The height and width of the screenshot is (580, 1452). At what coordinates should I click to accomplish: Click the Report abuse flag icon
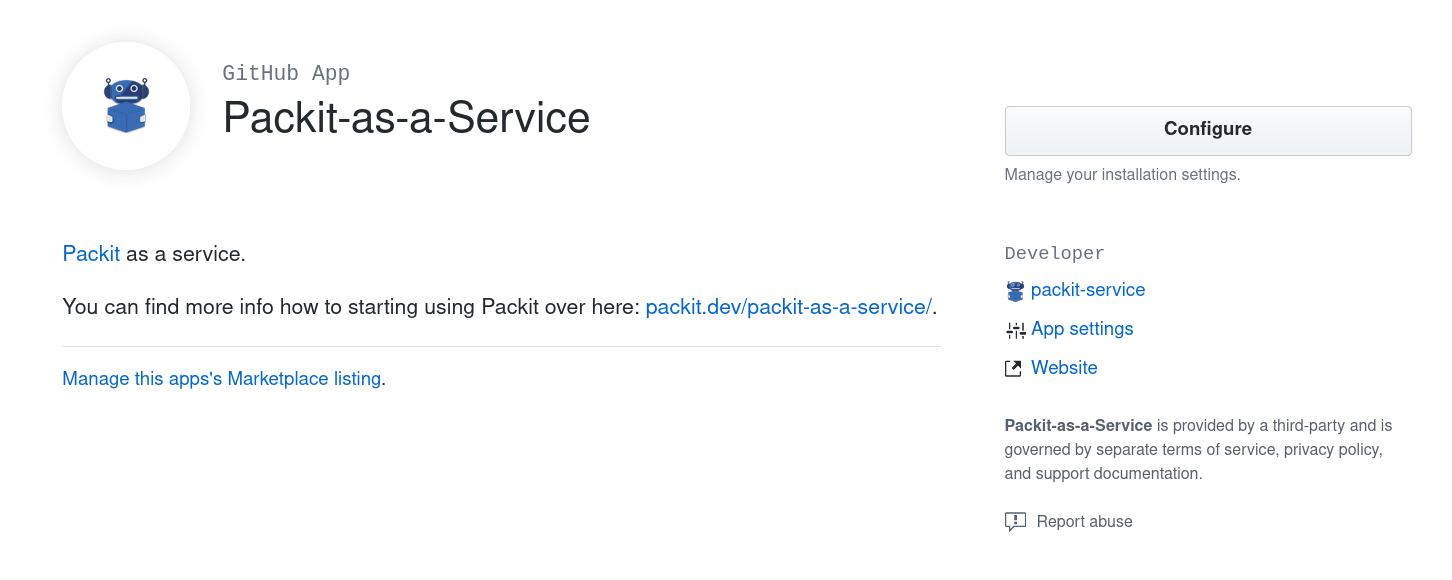[x=1015, y=522]
